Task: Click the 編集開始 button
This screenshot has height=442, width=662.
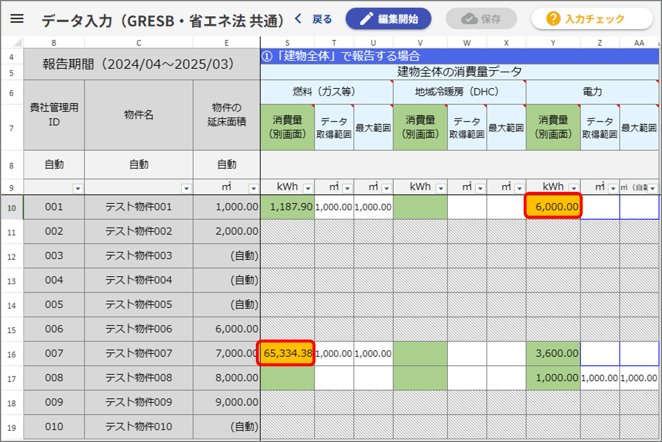Action: 388,19
